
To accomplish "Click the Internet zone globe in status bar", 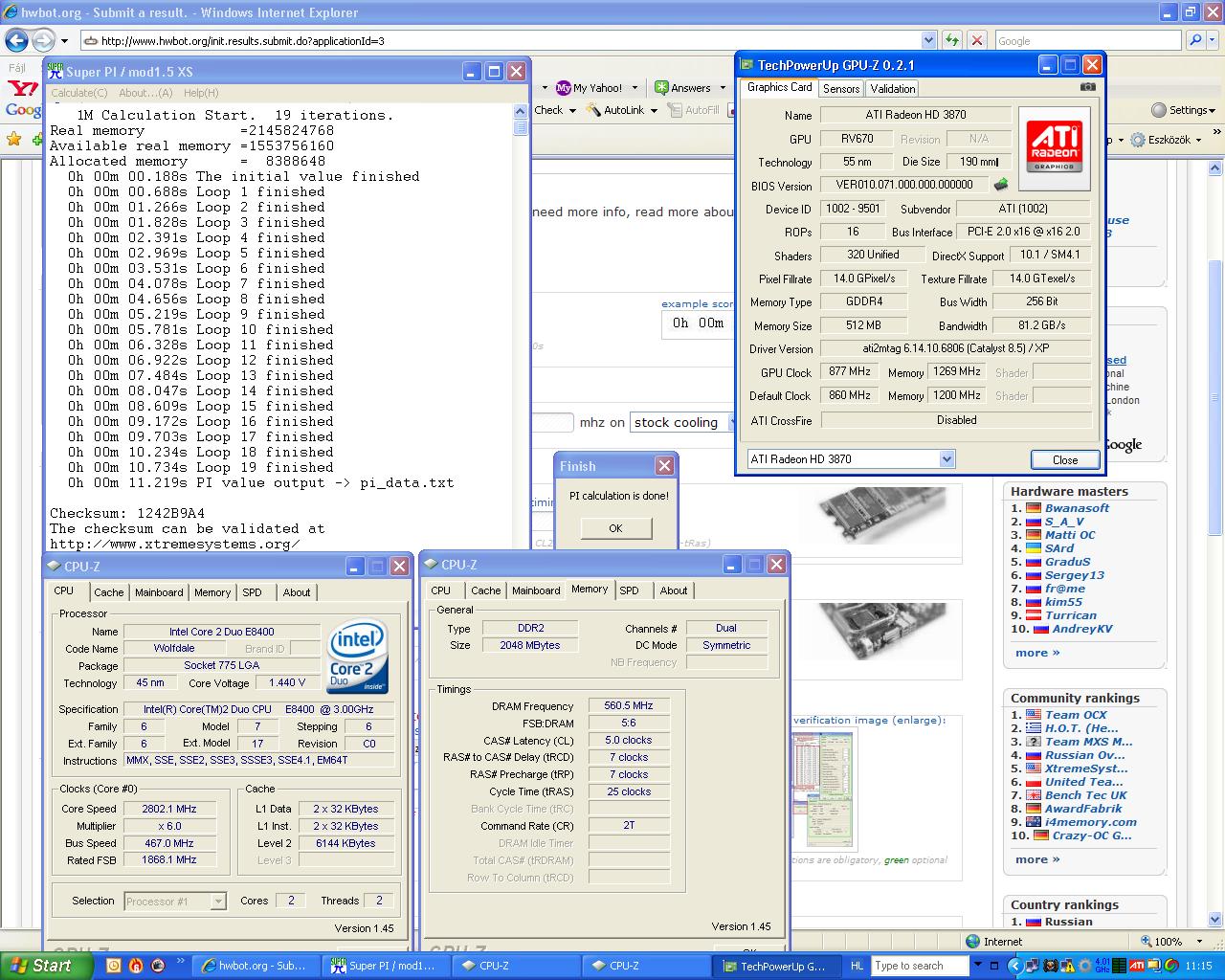I will (972, 942).
